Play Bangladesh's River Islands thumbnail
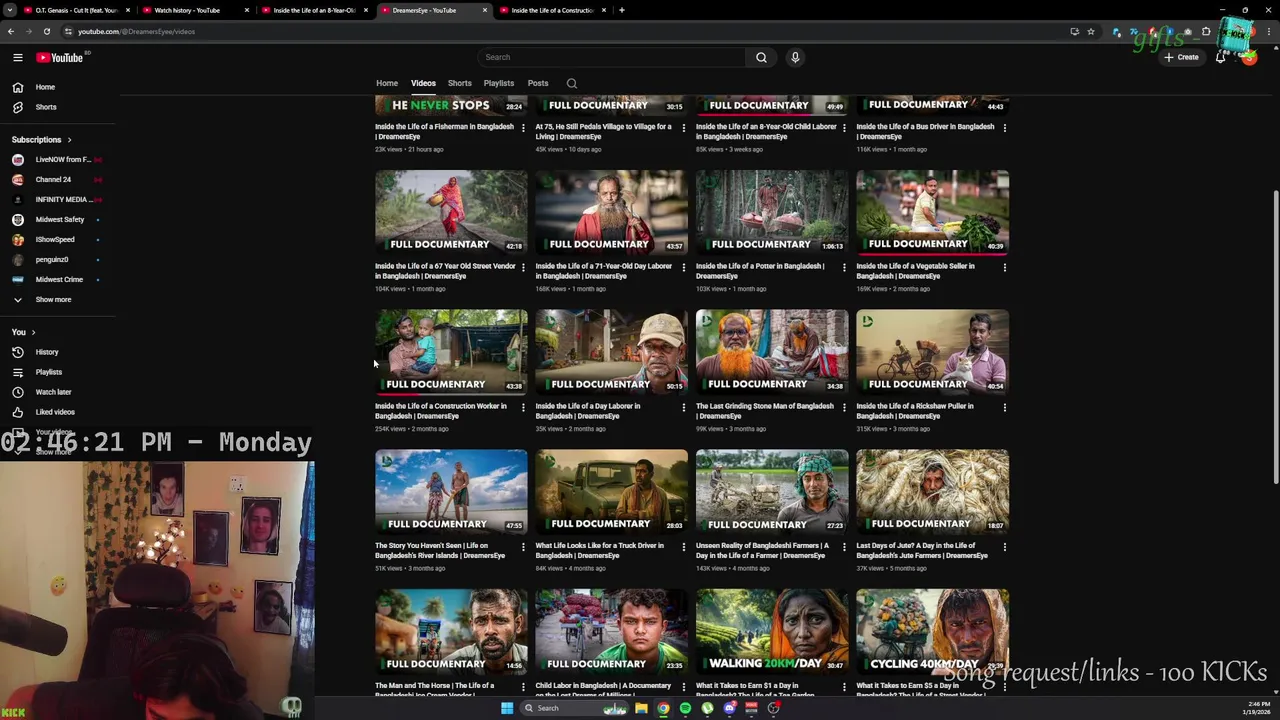The image size is (1280, 720). (451, 492)
